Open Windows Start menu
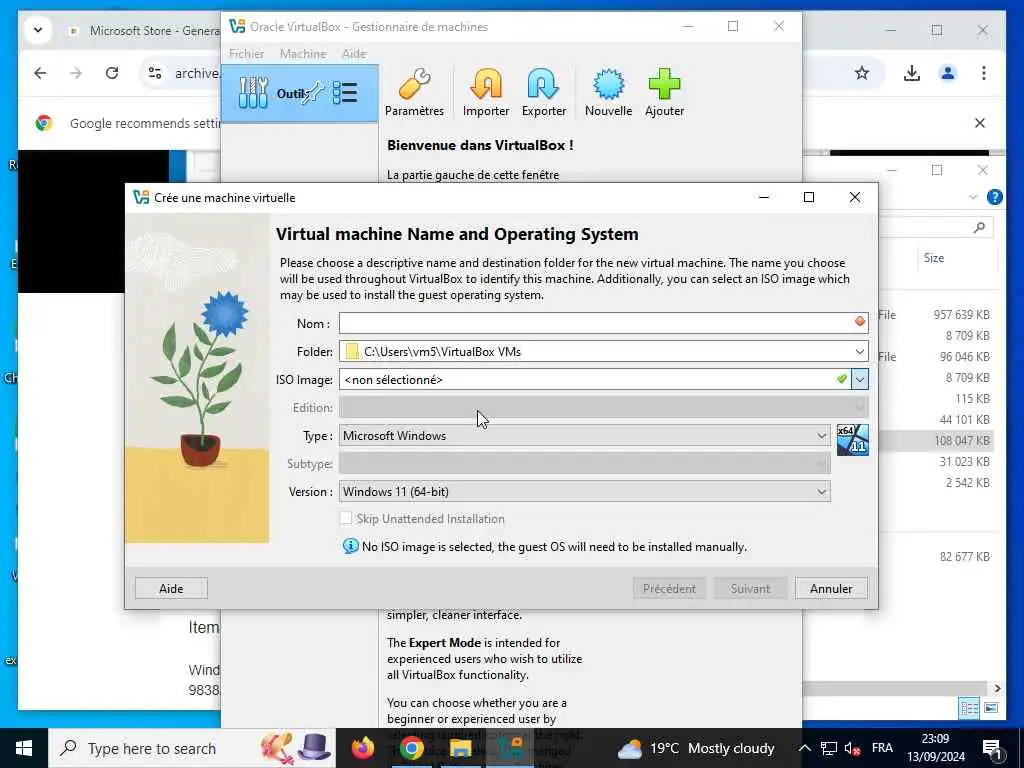The height and width of the screenshot is (768, 1024). click(x=24, y=748)
